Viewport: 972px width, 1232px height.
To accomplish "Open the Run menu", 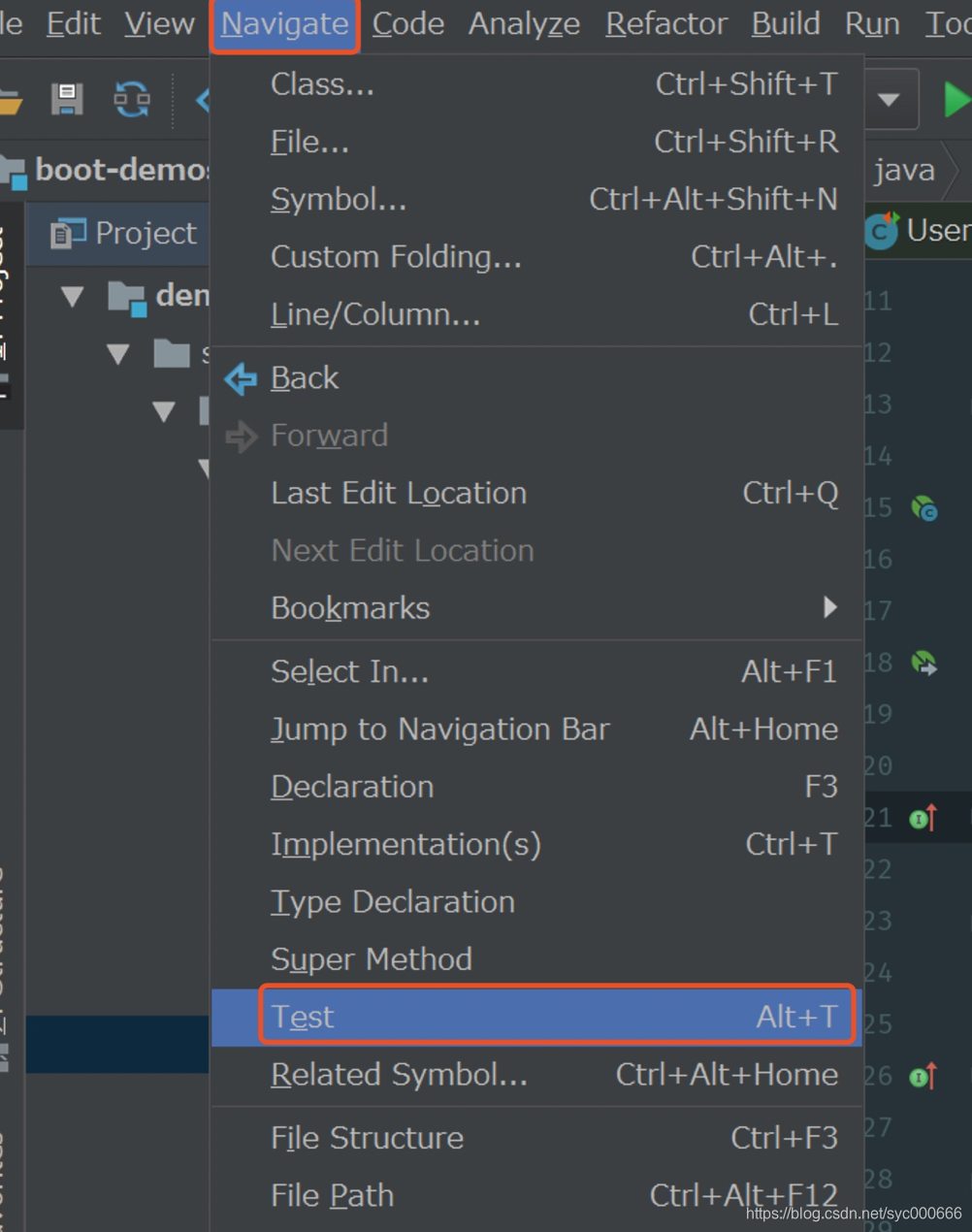I will coord(872,24).
